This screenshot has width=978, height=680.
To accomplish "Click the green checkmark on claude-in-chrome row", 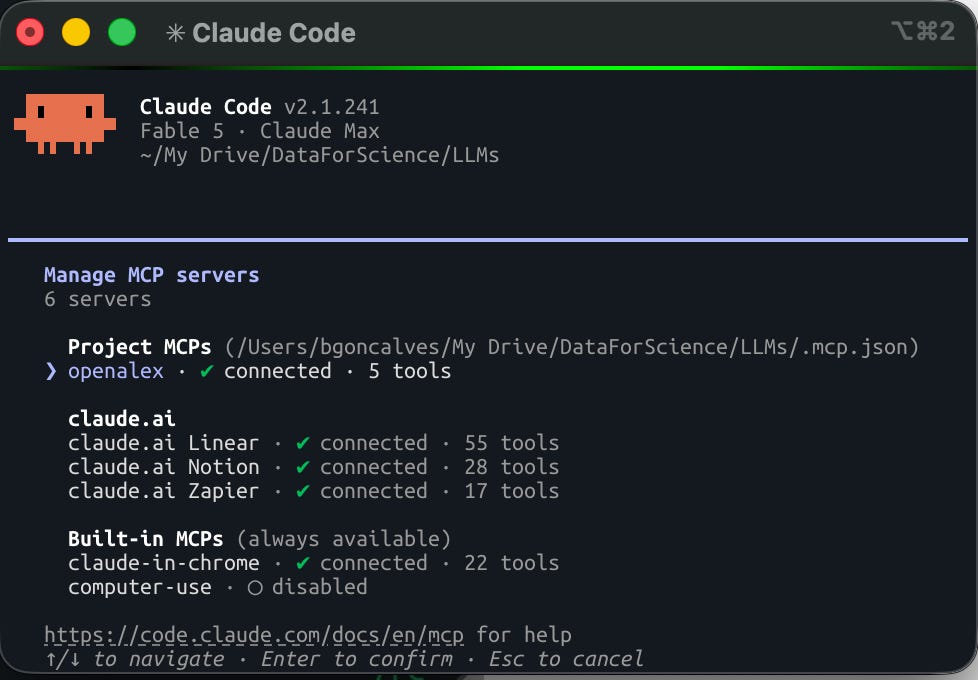I will [303, 563].
